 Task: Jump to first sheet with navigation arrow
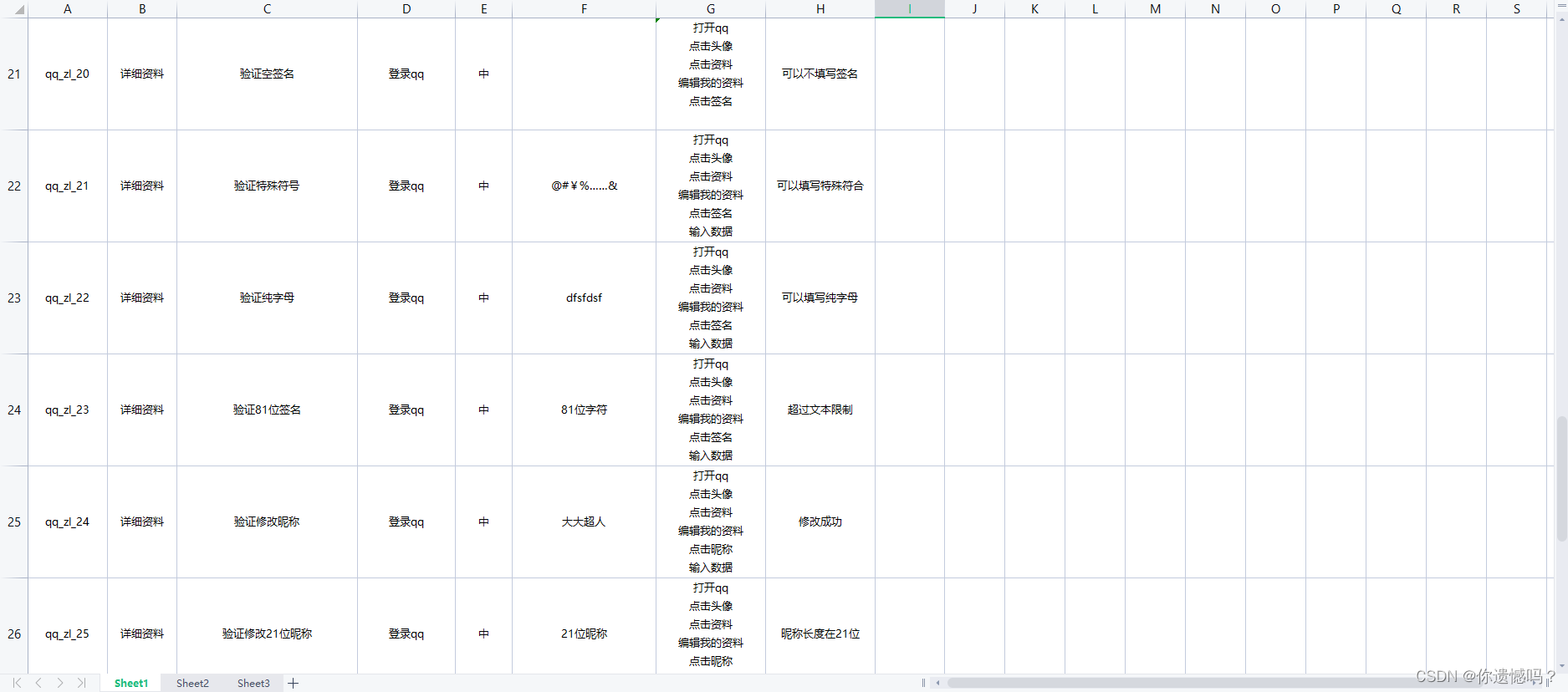pos(17,683)
